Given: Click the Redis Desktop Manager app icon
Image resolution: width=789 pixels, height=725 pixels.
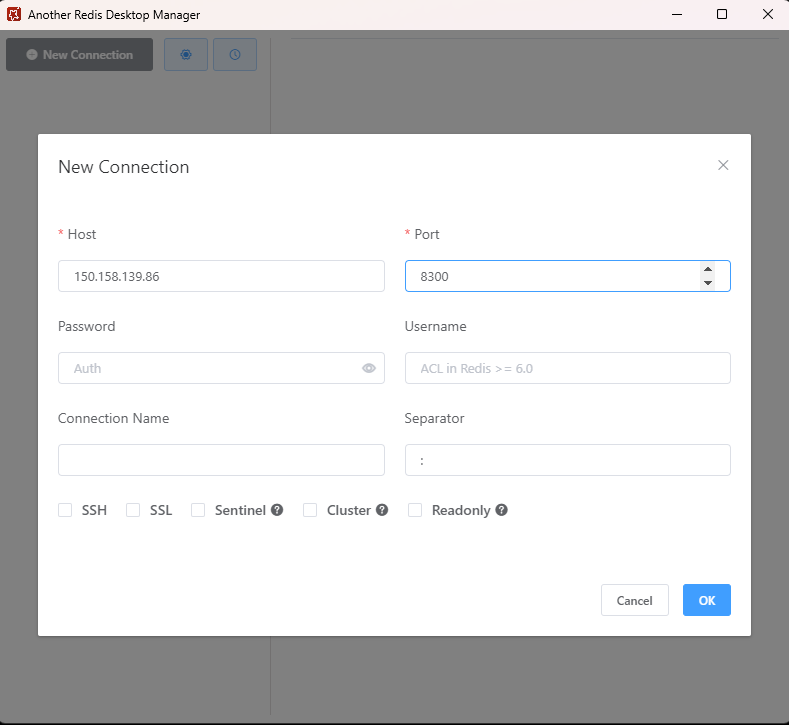Looking at the screenshot, I should point(14,14).
